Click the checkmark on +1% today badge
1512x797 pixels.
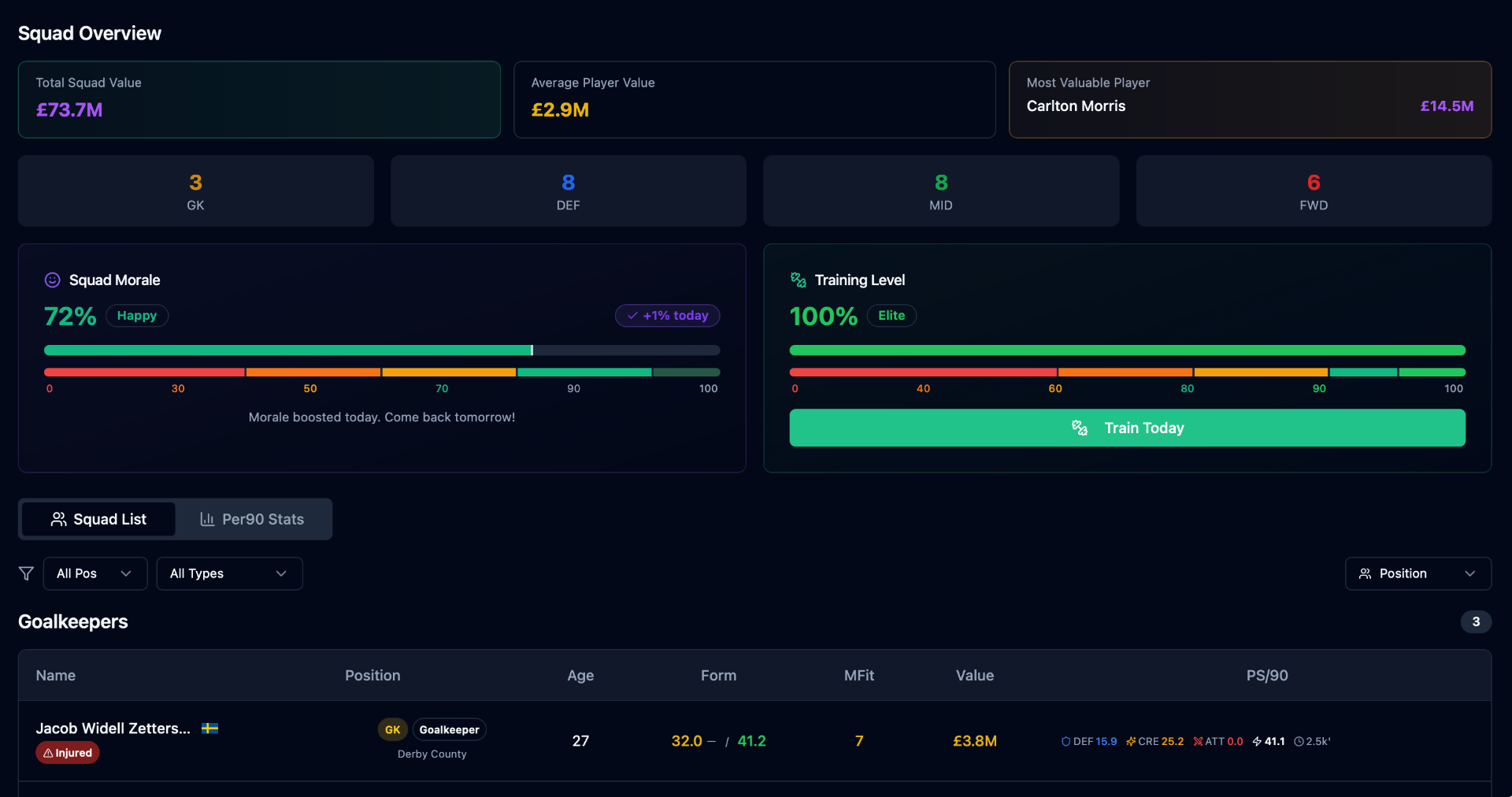(x=631, y=315)
